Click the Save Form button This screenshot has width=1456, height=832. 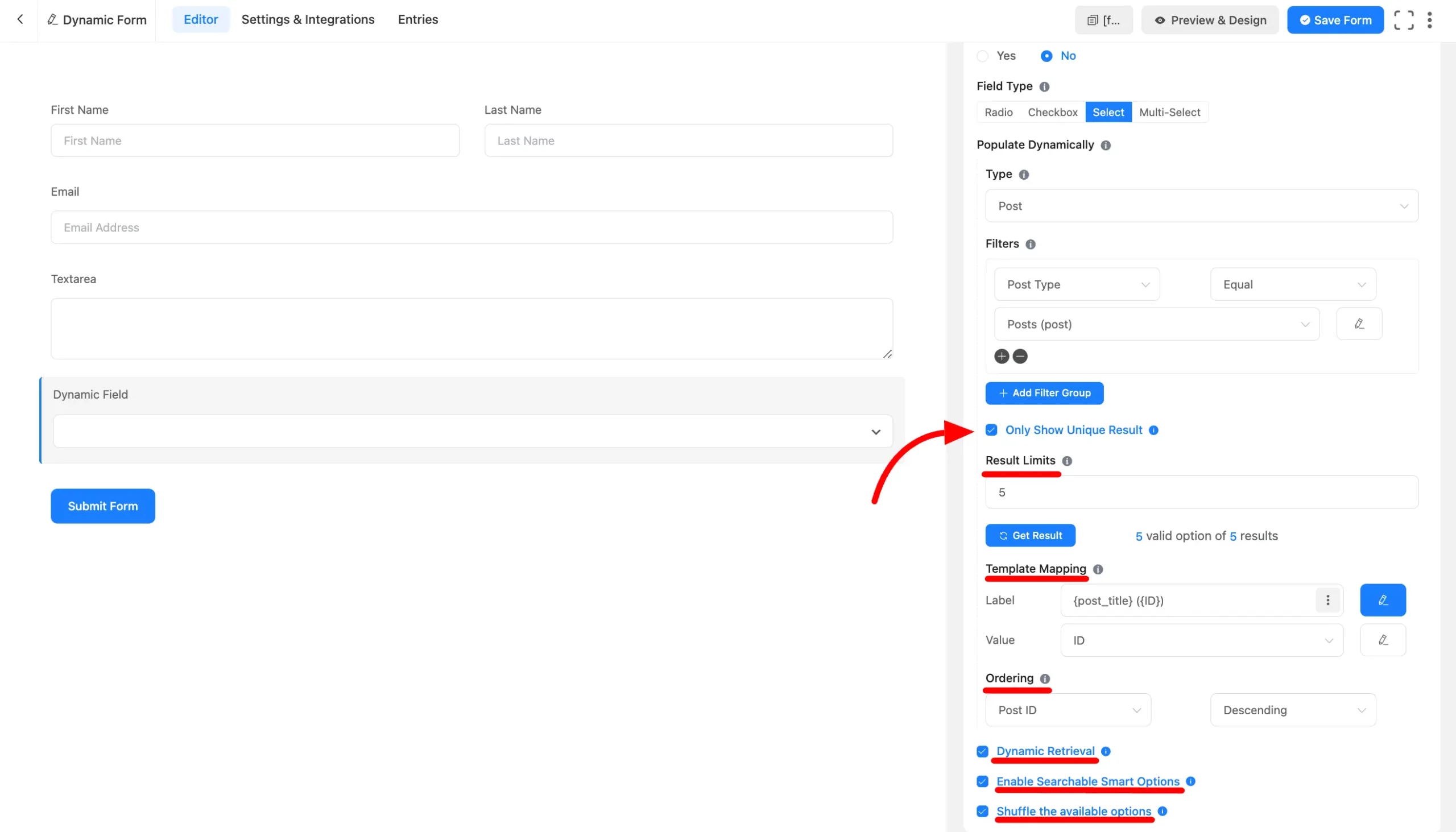(1335, 19)
